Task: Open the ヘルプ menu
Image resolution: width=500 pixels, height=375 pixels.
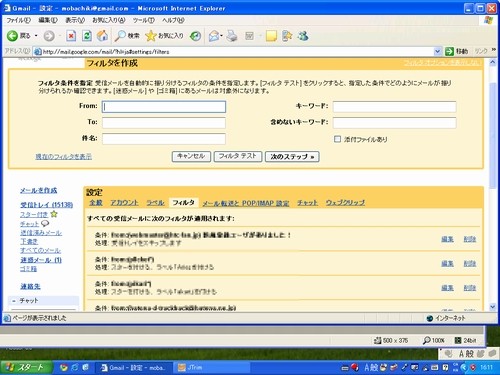Action: tap(173, 20)
